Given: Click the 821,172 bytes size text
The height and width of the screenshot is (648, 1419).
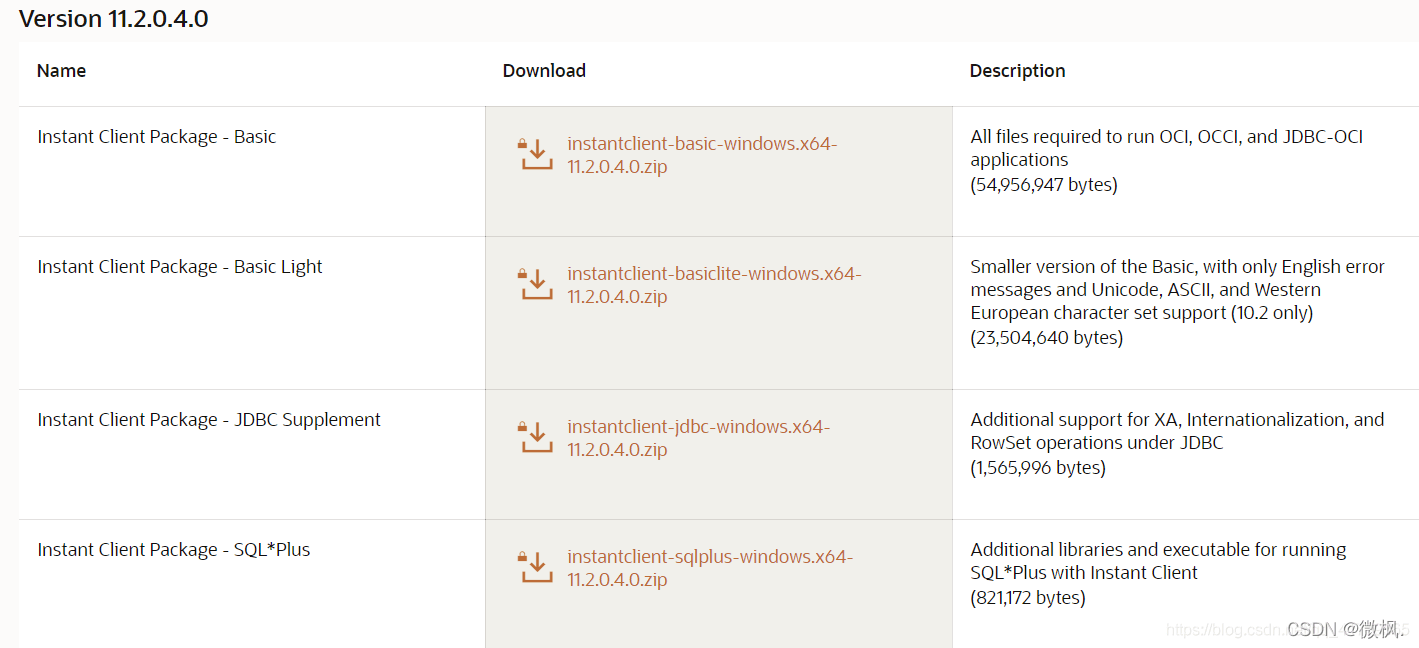Looking at the screenshot, I should (1027, 598).
